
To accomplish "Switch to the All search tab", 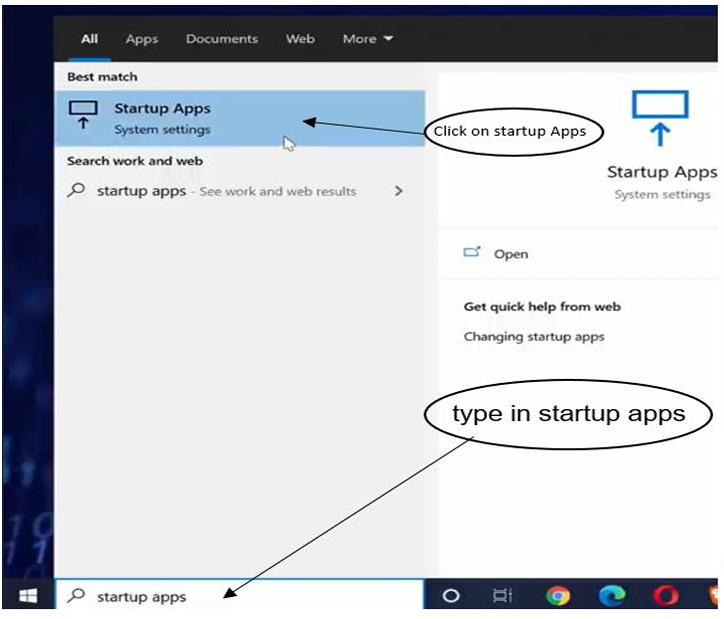I will pyautogui.click(x=90, y=39).
